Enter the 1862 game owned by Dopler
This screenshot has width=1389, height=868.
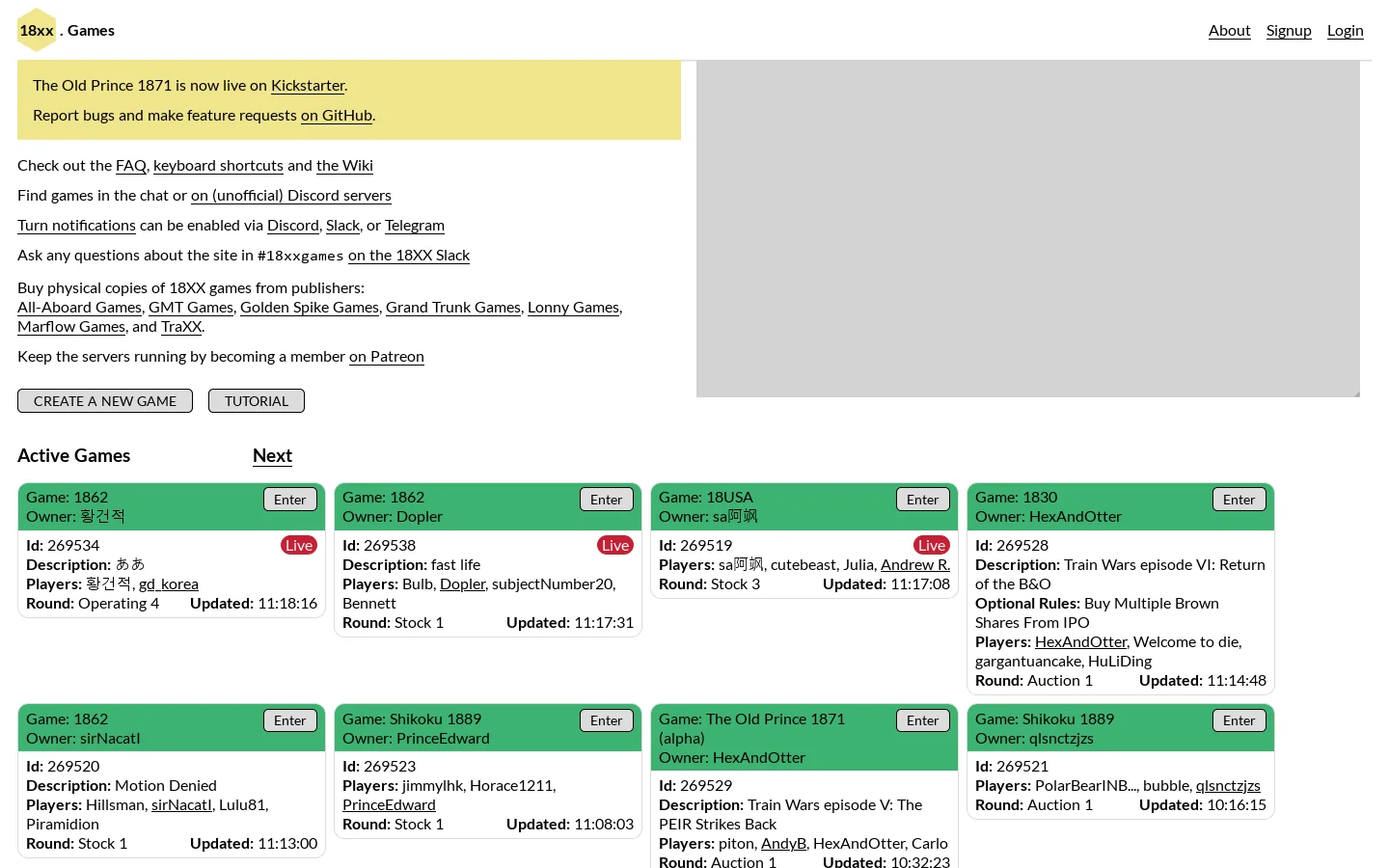click(607, 500)
